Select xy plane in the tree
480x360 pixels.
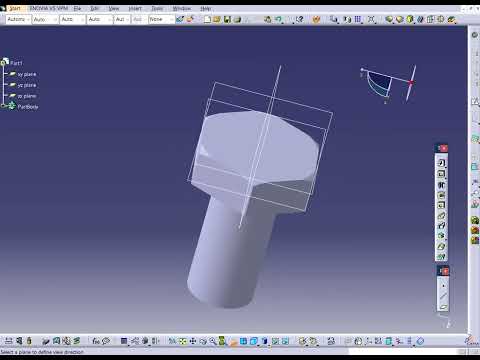(x=27, y=74)
